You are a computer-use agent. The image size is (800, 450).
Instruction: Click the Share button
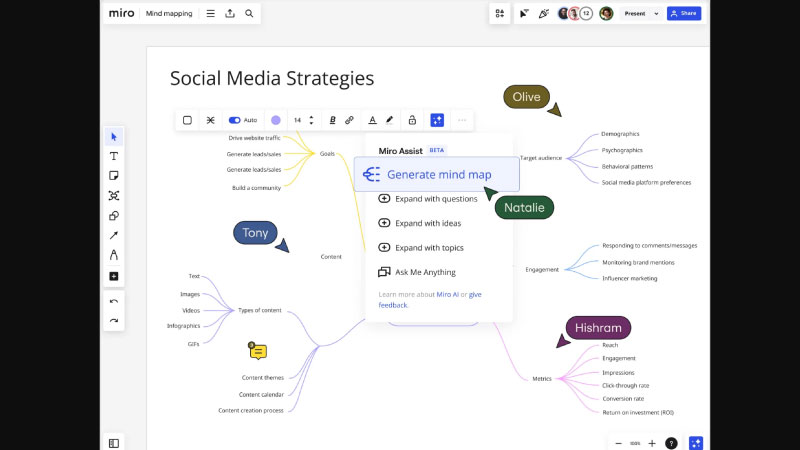[684, 14]
